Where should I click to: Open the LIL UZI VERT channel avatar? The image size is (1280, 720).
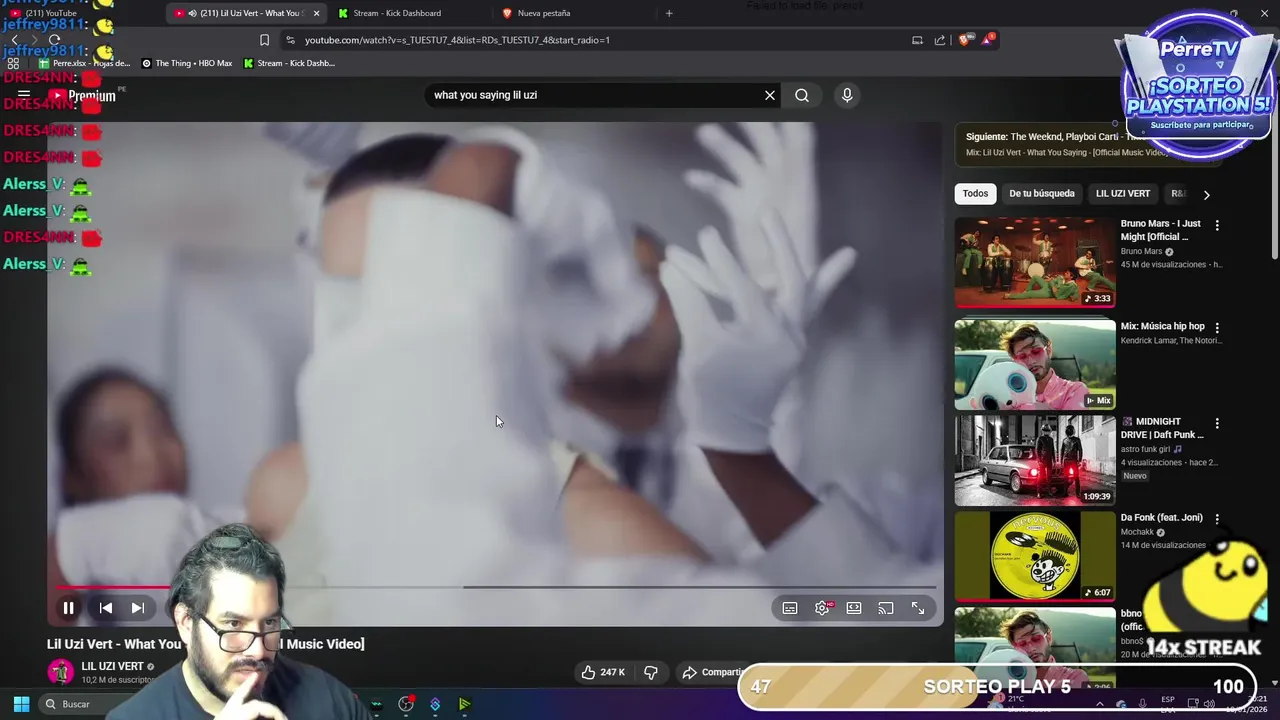(61, 672)
